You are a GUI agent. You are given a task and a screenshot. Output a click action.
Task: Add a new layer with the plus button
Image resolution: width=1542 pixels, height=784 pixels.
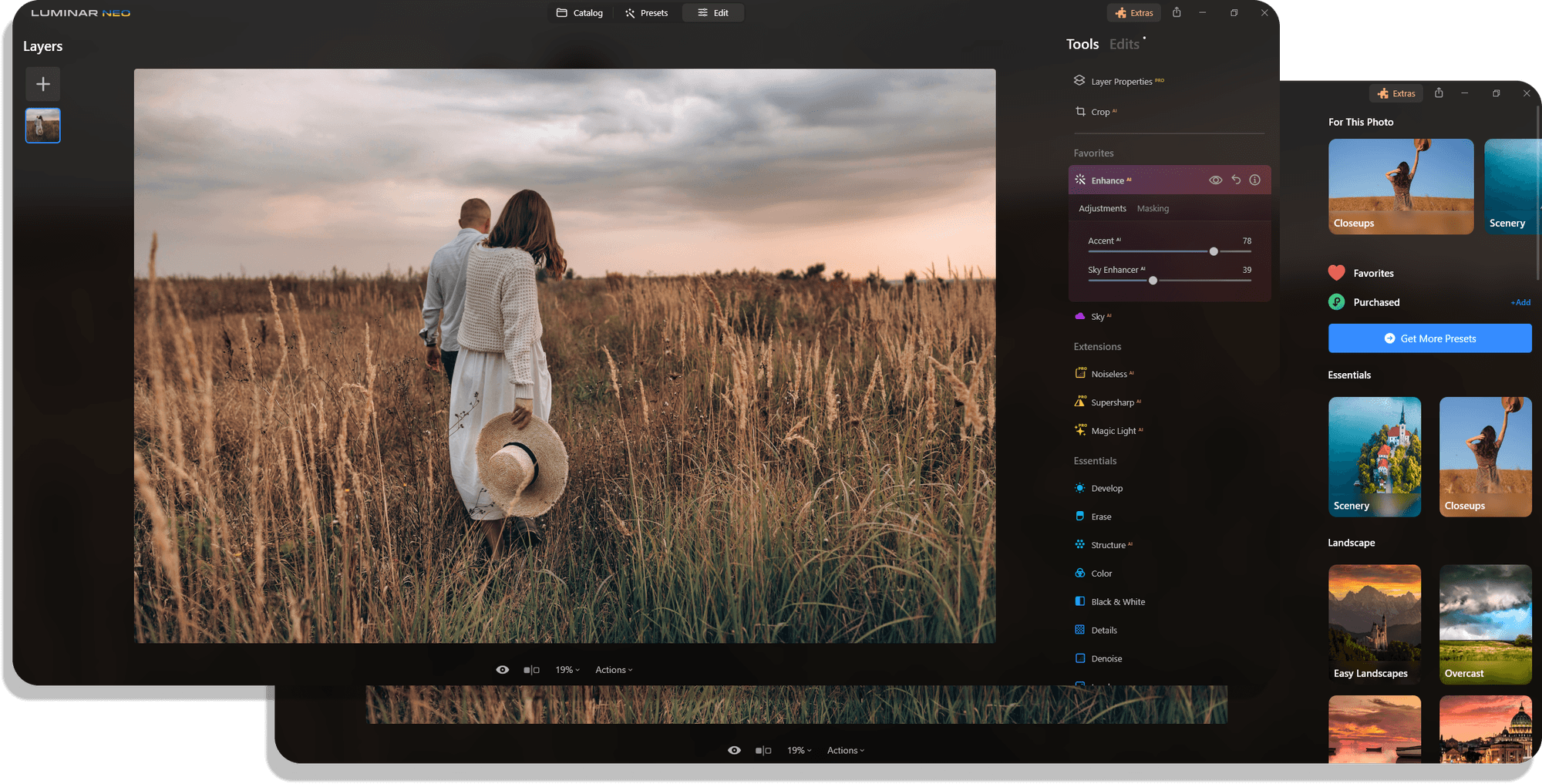(42, 83)
